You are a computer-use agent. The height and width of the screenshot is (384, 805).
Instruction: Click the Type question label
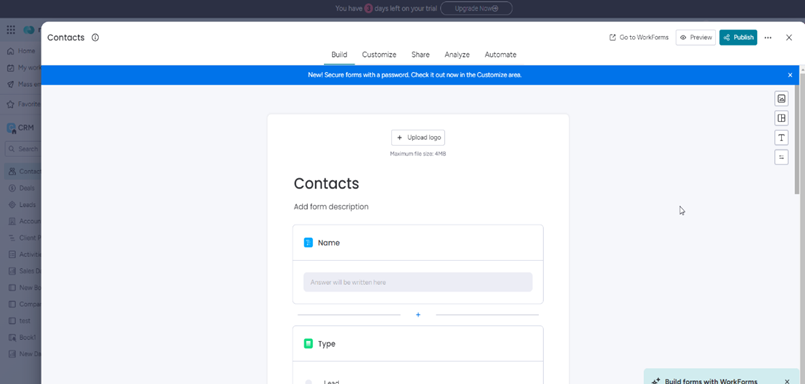[x=327, y=344]
